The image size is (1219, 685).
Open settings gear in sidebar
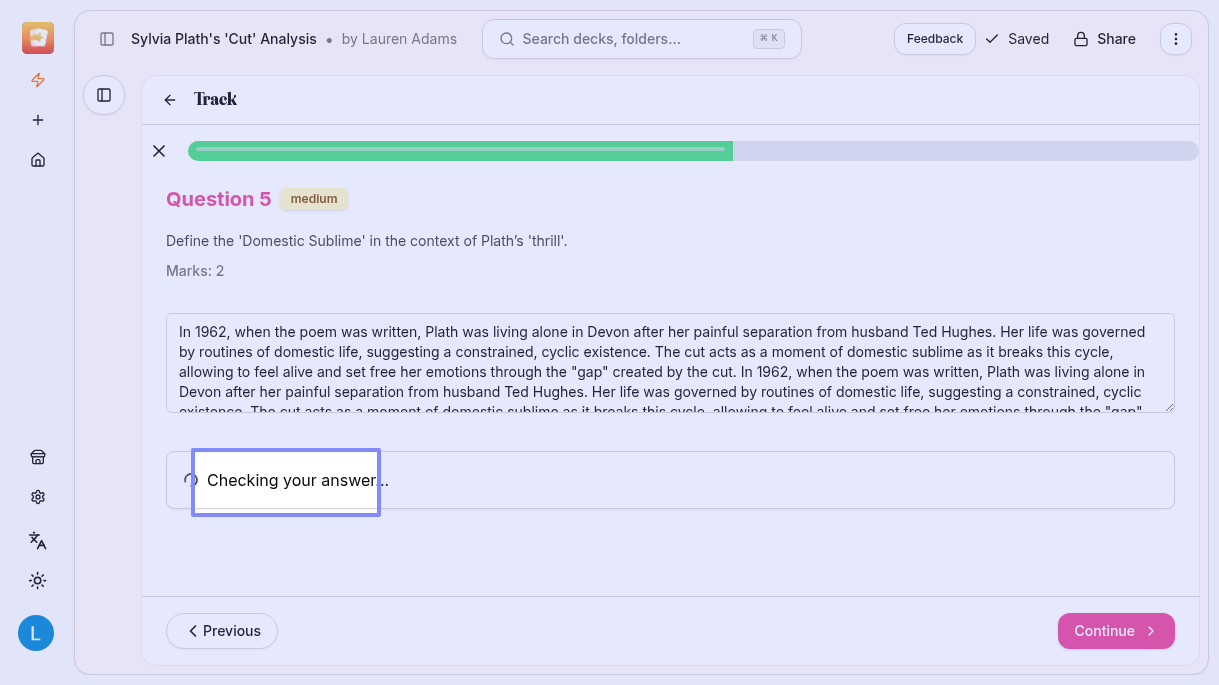click(38, 497)
